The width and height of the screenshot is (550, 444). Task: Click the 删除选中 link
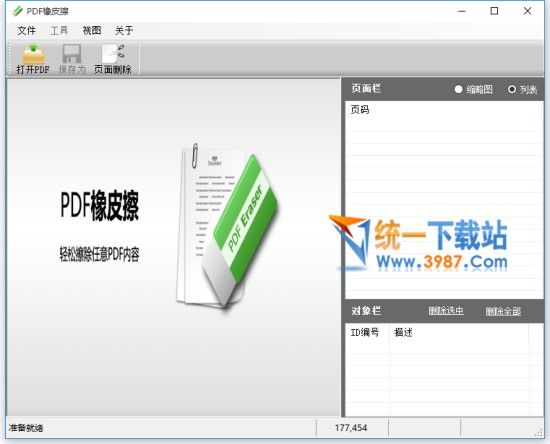[x=446, y=311]
